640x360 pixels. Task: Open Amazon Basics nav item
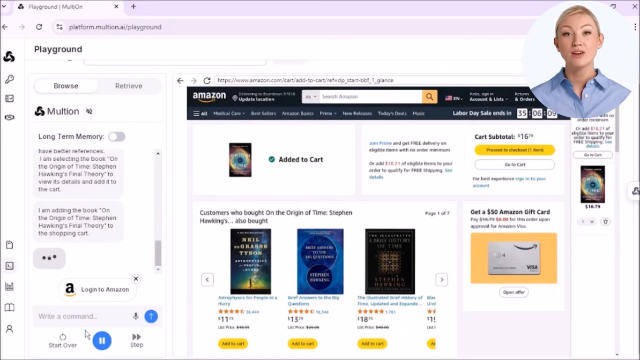point(298,113)
